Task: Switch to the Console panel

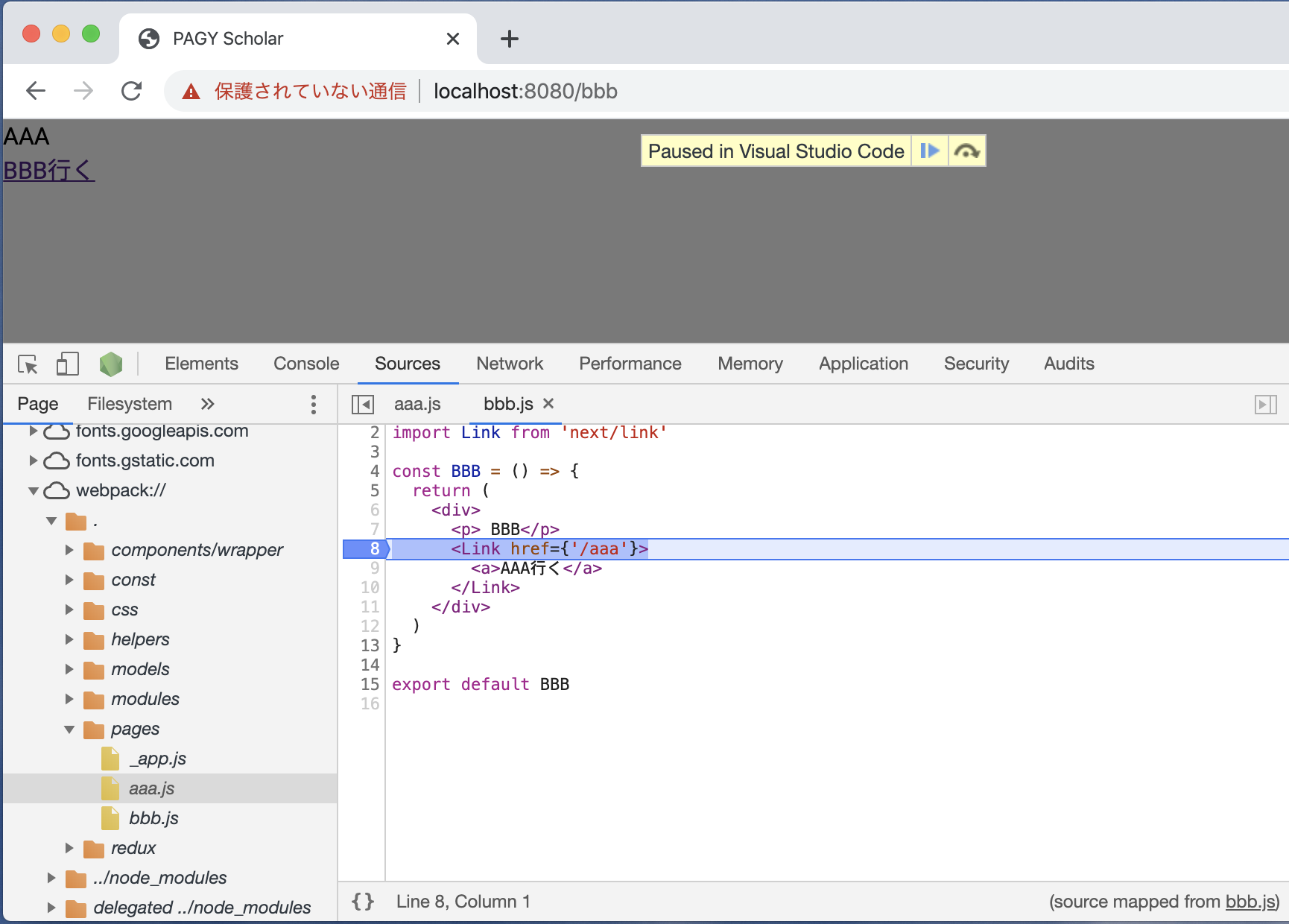Action: (x=306, y=364)
